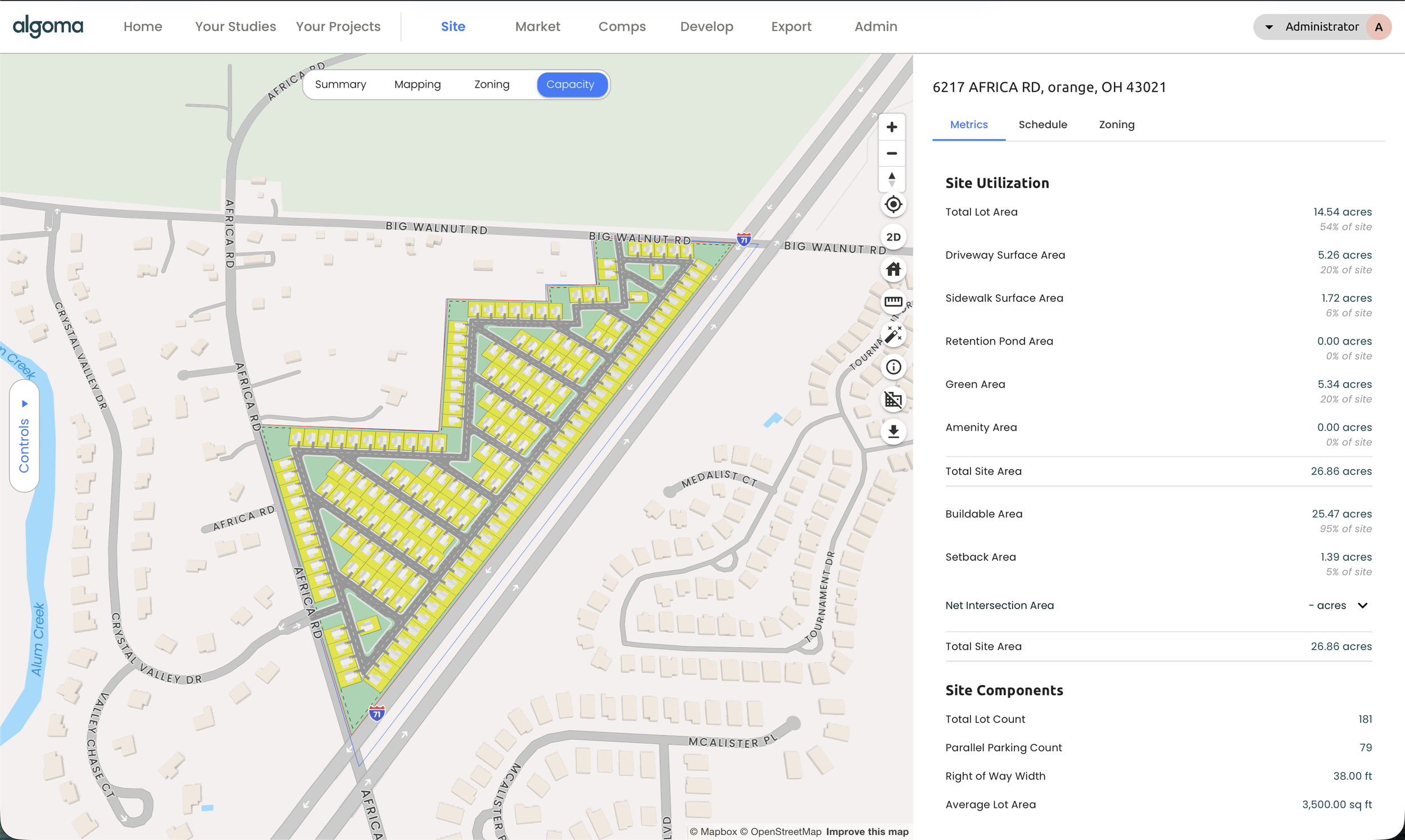Toggle building visibility on the map
The height and width of the screenshot is (840, 1405).
(893, 399)
